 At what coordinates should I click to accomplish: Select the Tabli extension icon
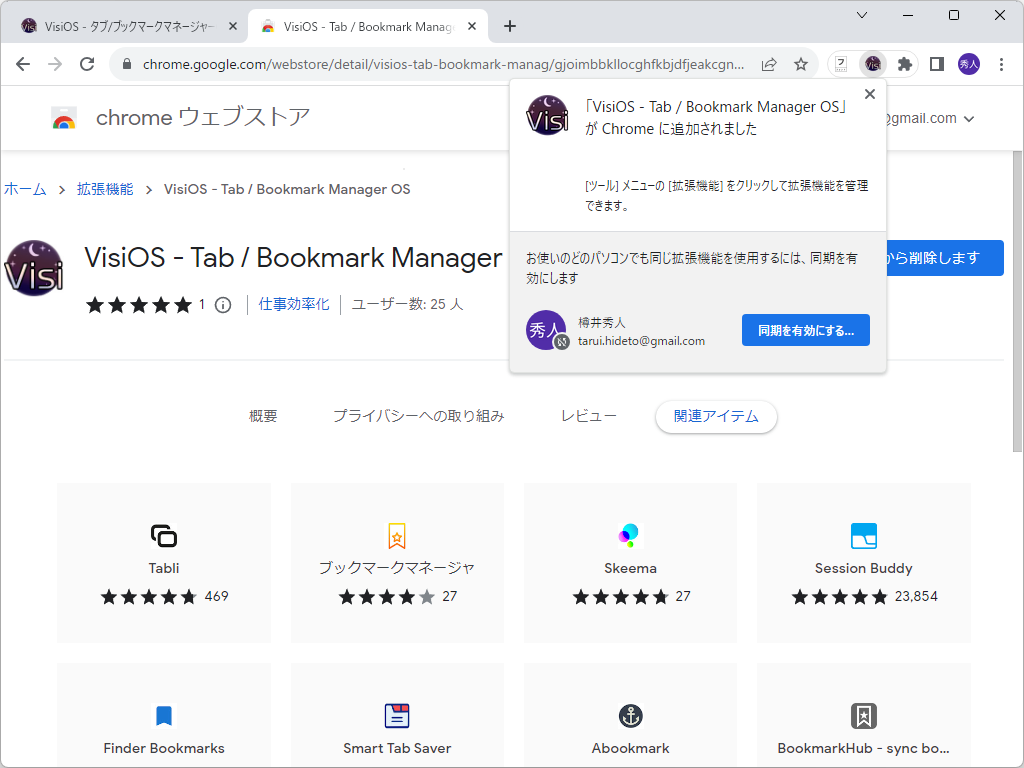tap(163, 536)
